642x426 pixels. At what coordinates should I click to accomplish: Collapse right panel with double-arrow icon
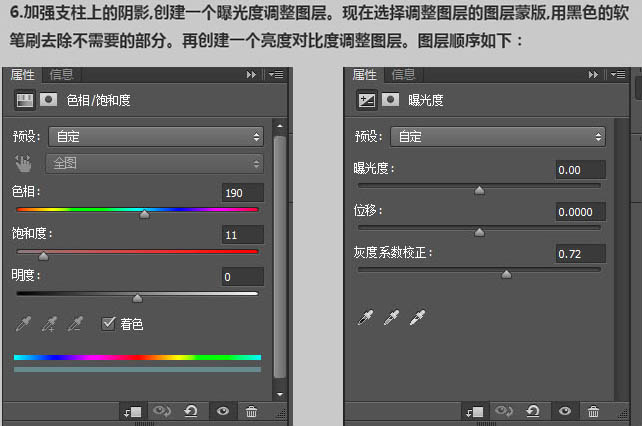coord(593,75)
